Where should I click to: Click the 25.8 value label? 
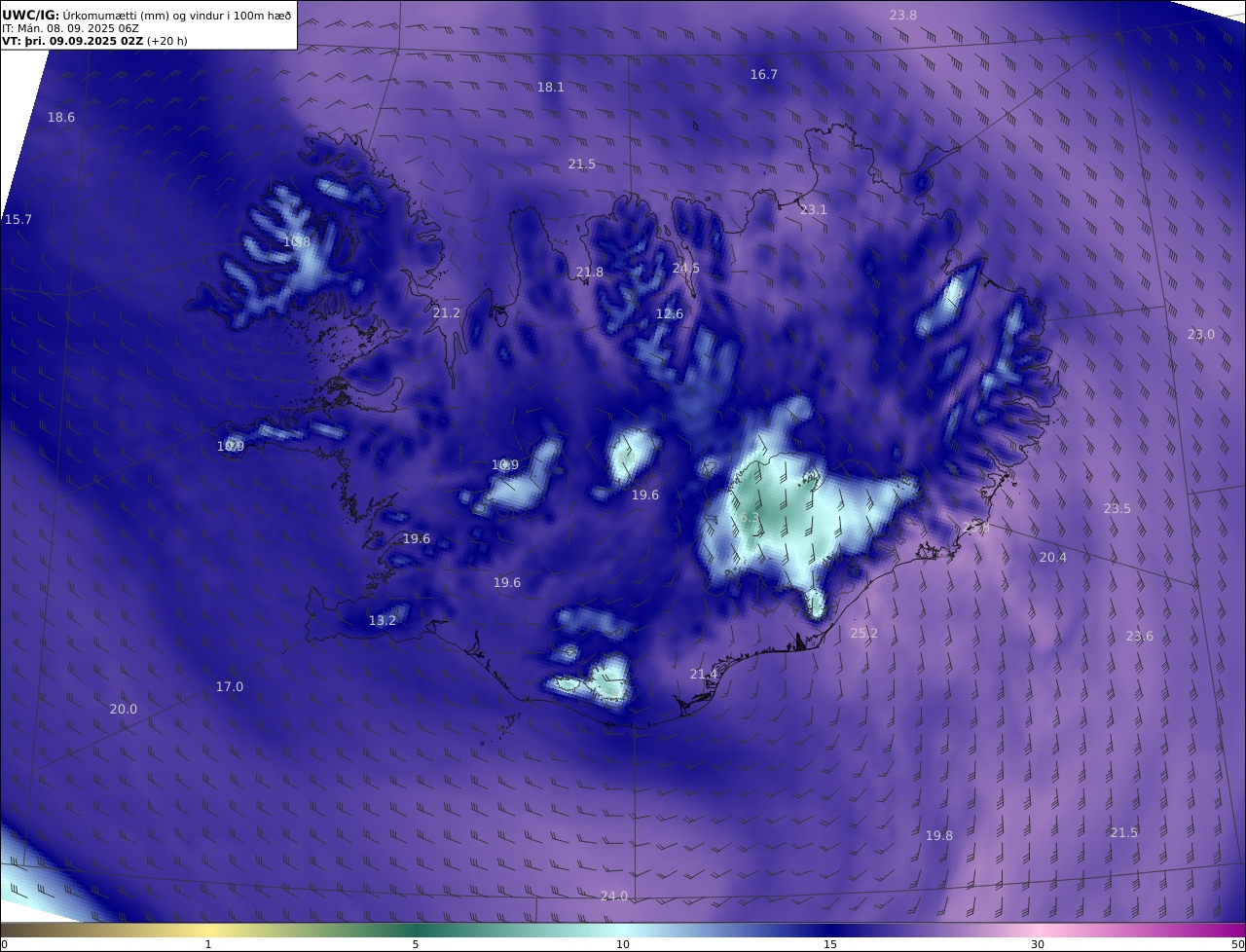click(975, 528)
